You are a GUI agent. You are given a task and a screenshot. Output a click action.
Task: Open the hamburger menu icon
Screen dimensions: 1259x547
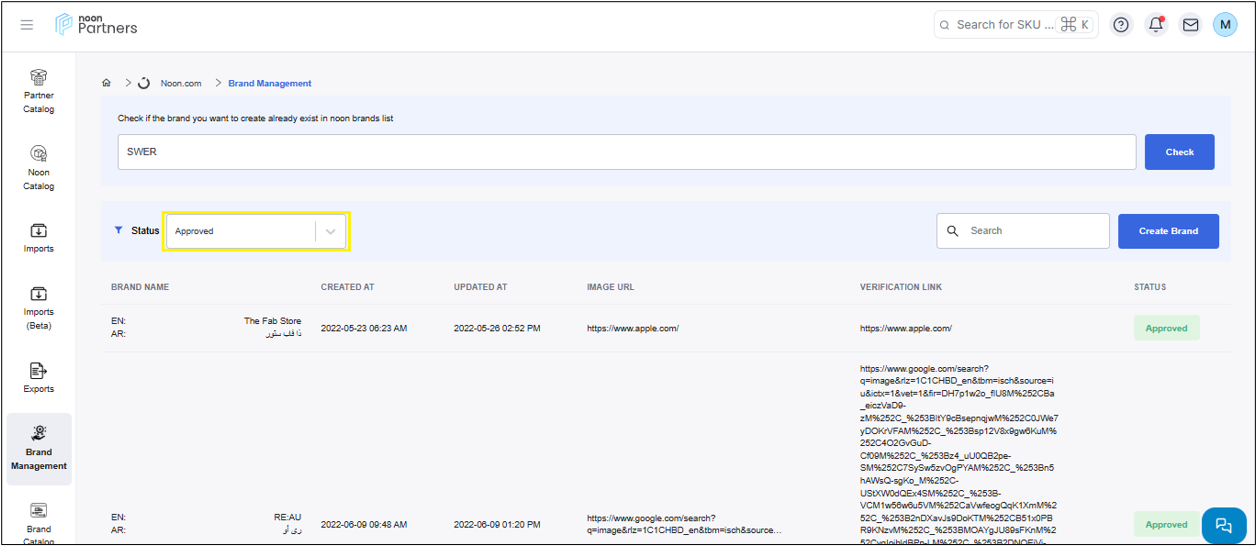[x=27, y=25]
